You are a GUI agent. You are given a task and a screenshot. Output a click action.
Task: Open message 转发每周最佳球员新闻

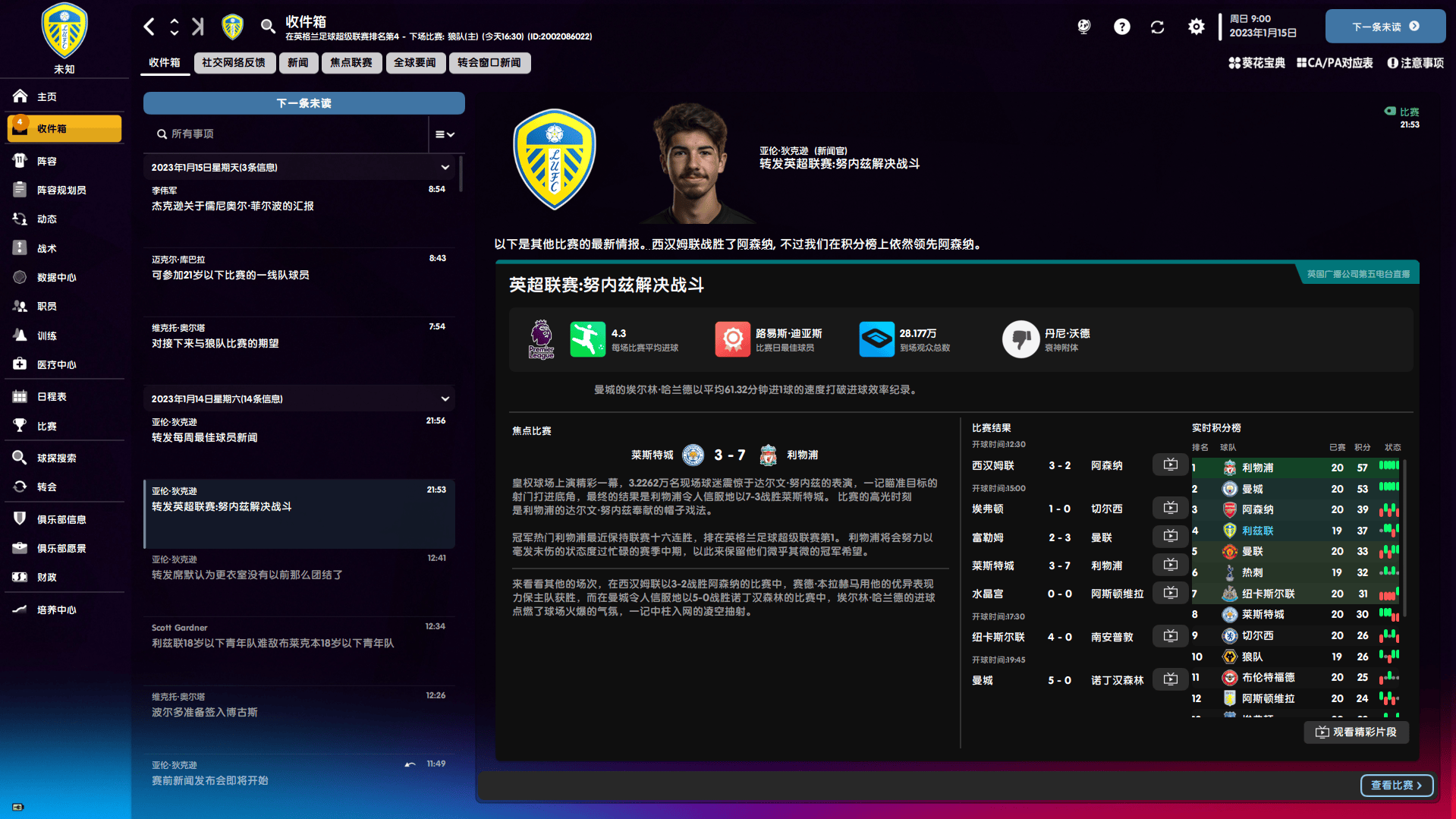click(x=300, y=443)
